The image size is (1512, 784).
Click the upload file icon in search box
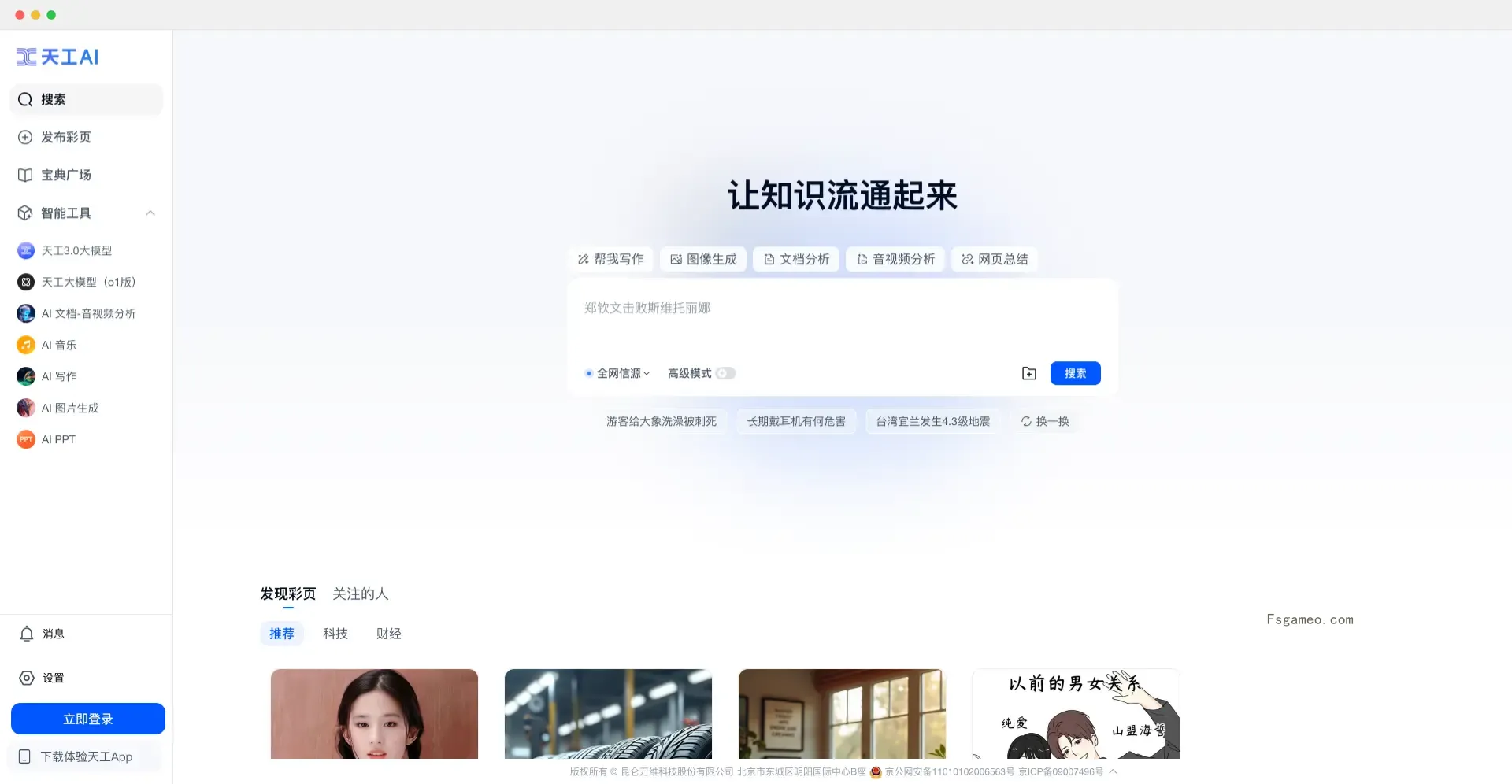click(x=1029, y=373)
